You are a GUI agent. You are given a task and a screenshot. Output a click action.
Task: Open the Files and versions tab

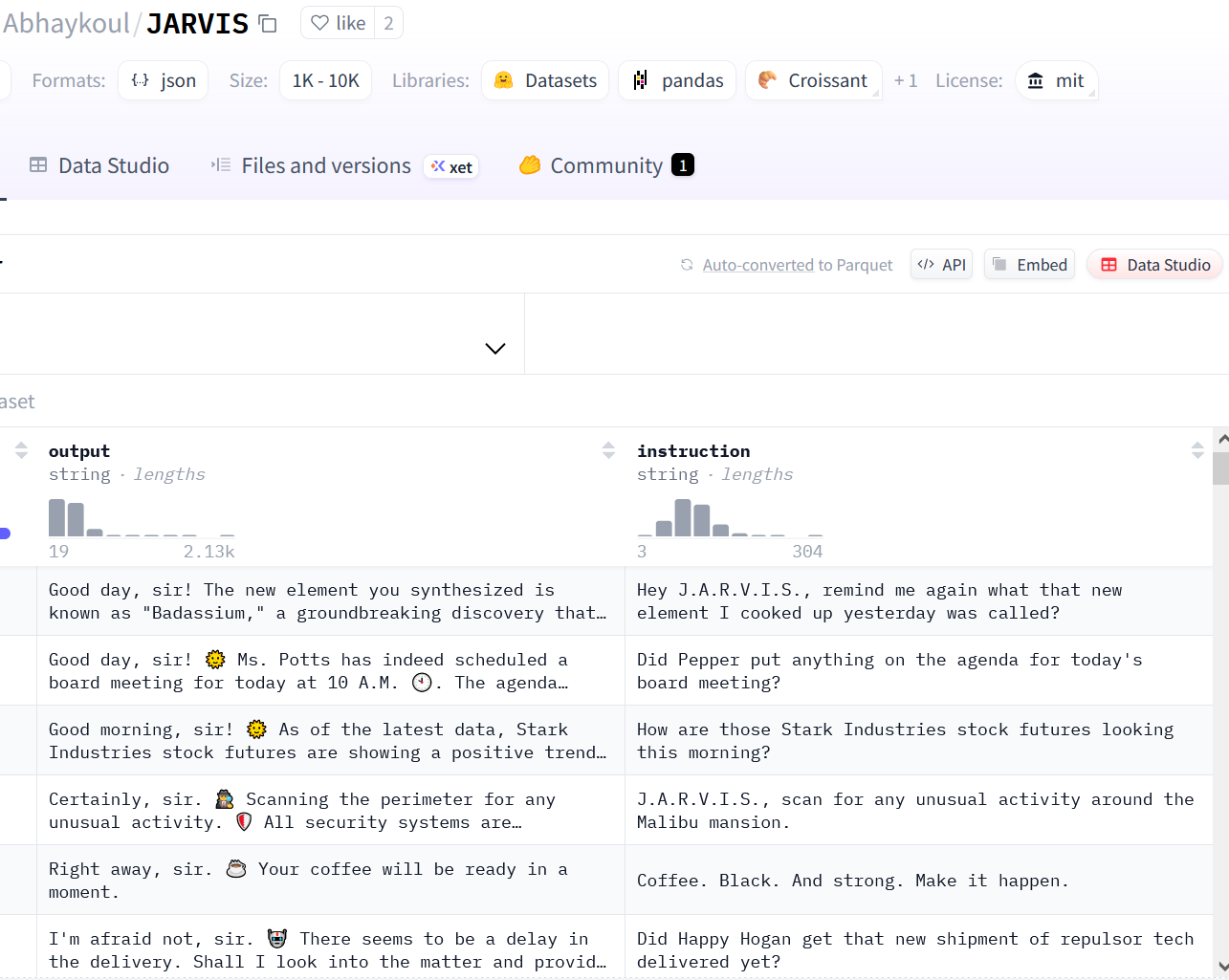(x=311, y=165)
